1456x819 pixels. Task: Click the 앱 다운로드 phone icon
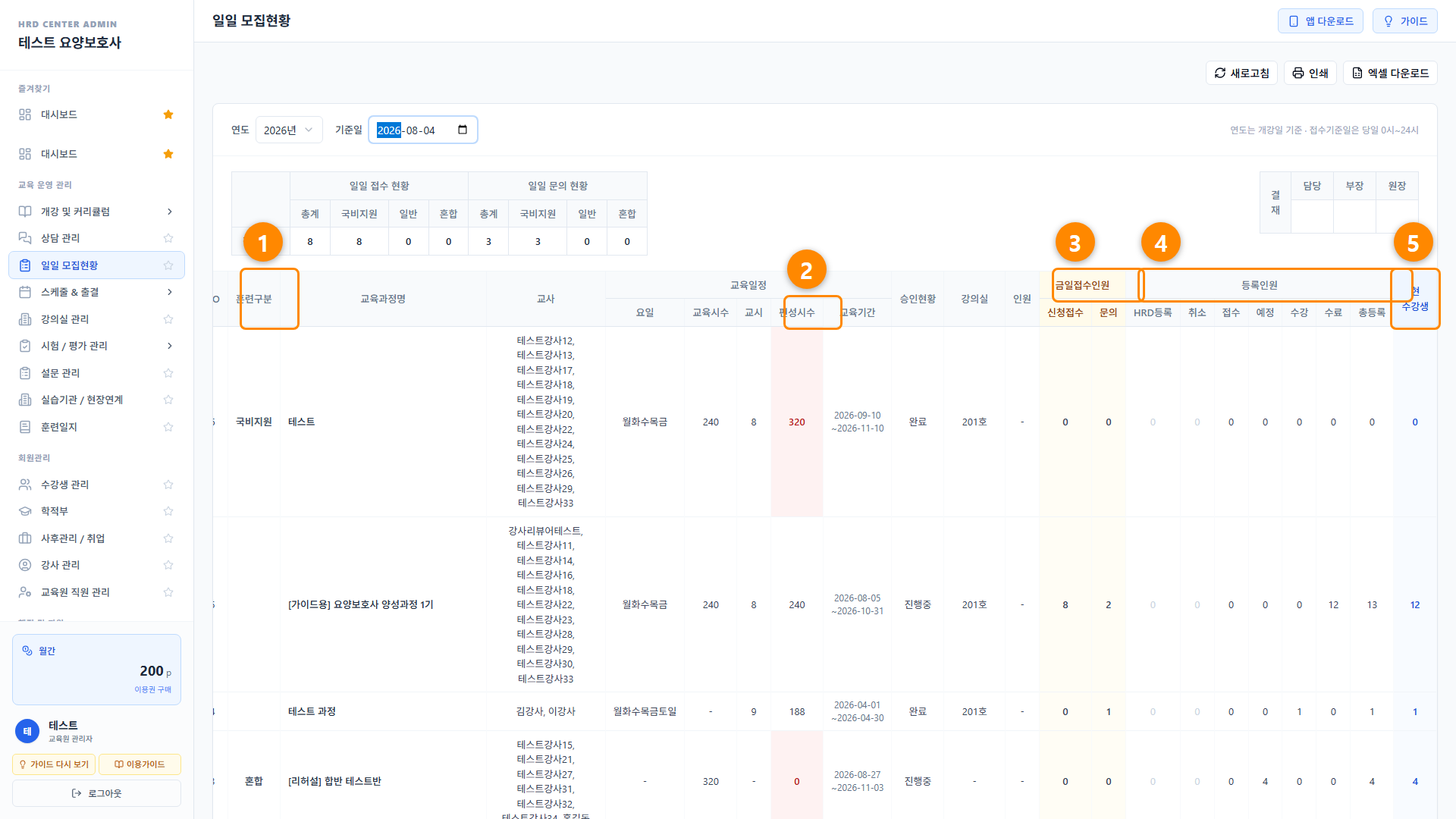(1294, 21)
